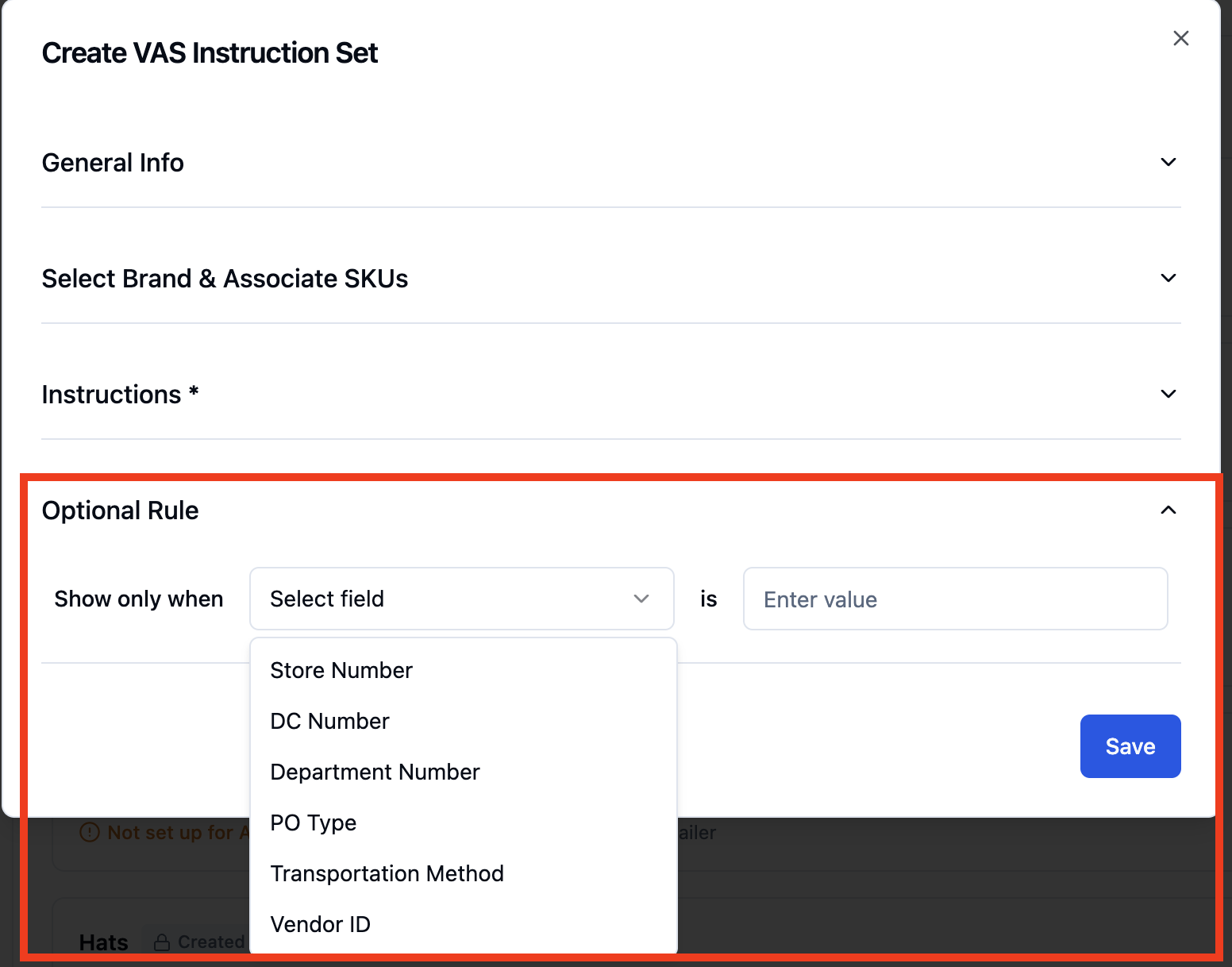The image size is (1232, 967).
Task: Close the Create VAS Instruction Set dialog
Action: click(x=1180, y=38)
